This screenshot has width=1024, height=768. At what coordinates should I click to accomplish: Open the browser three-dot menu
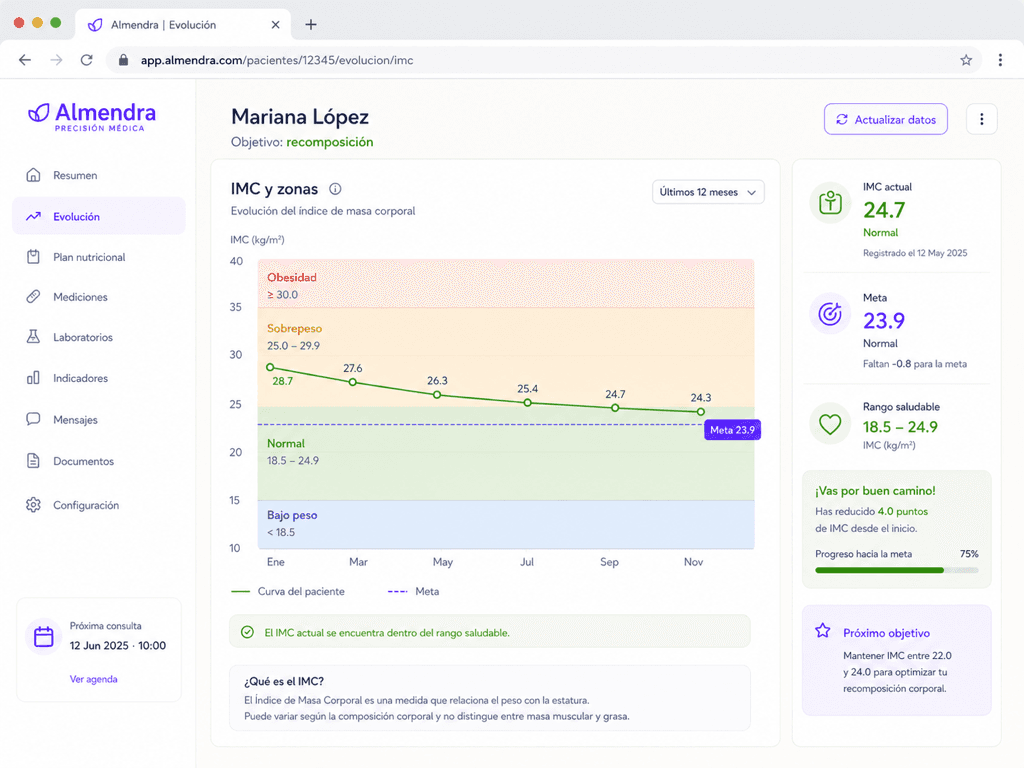[x=1000, y=60]
